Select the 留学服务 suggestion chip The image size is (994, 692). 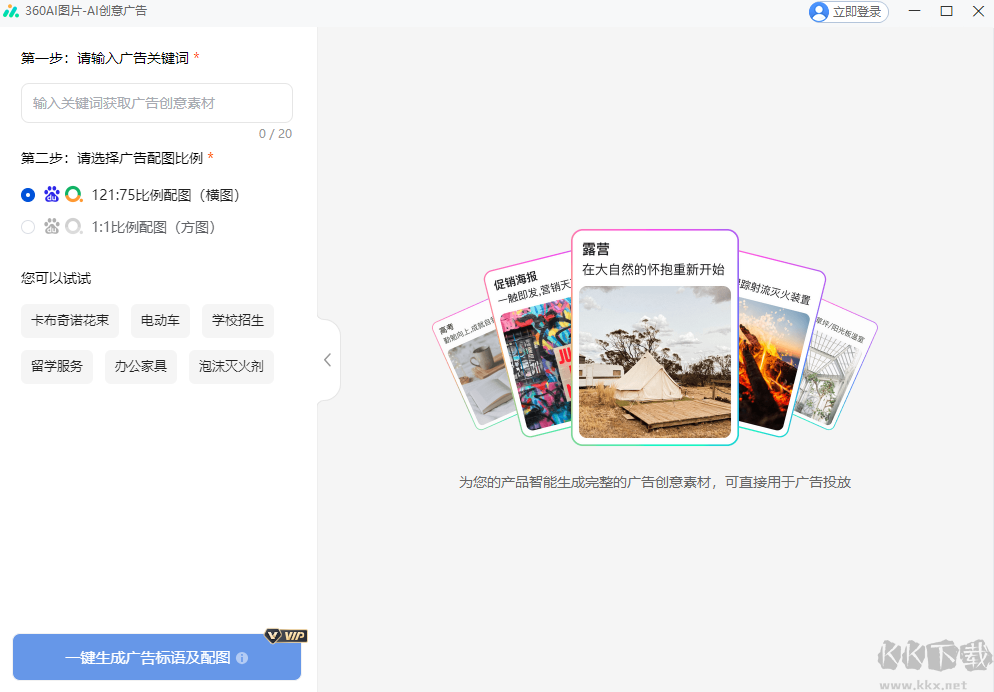pyautogui.click(x=57, y=367)
